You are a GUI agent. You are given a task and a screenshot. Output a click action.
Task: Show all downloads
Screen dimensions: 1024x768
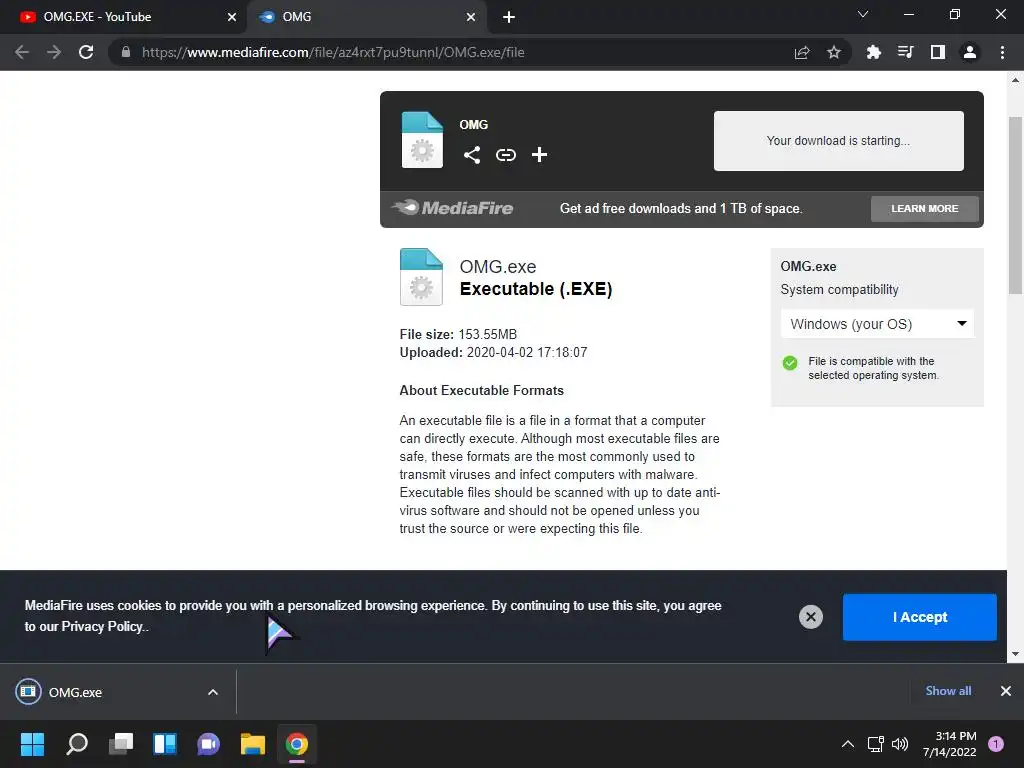[x=948, y=691]
